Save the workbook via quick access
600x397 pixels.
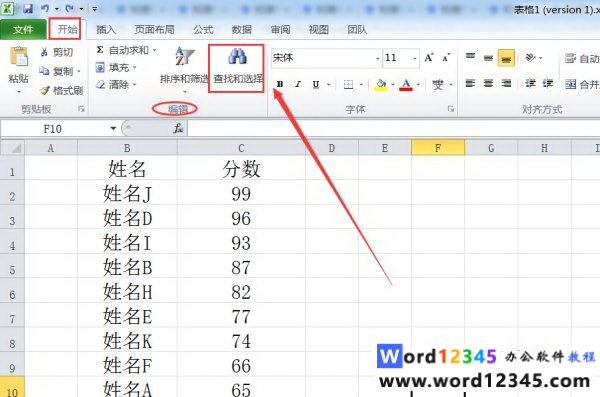28,8
